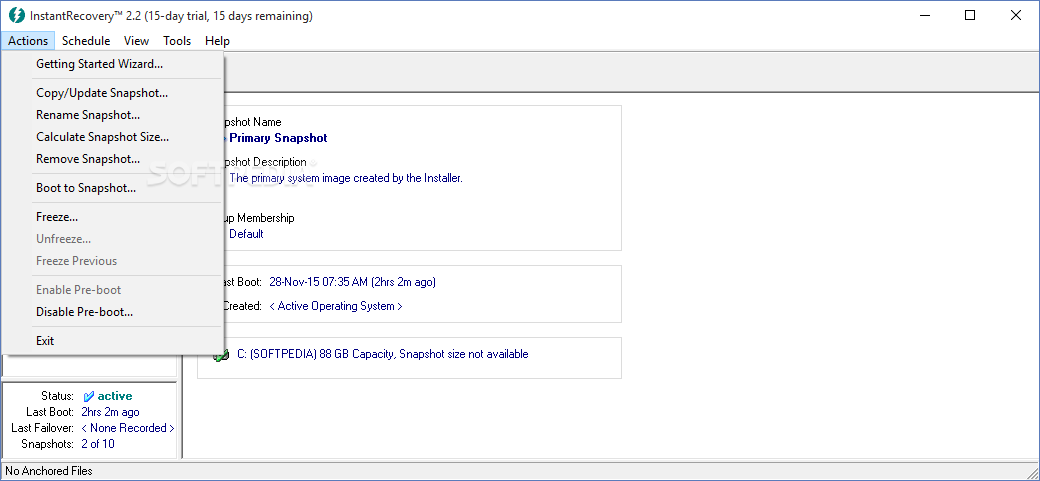Click the drive icon next to C: (SOFTPEDIA)
1040x481 pixels.
220,356
